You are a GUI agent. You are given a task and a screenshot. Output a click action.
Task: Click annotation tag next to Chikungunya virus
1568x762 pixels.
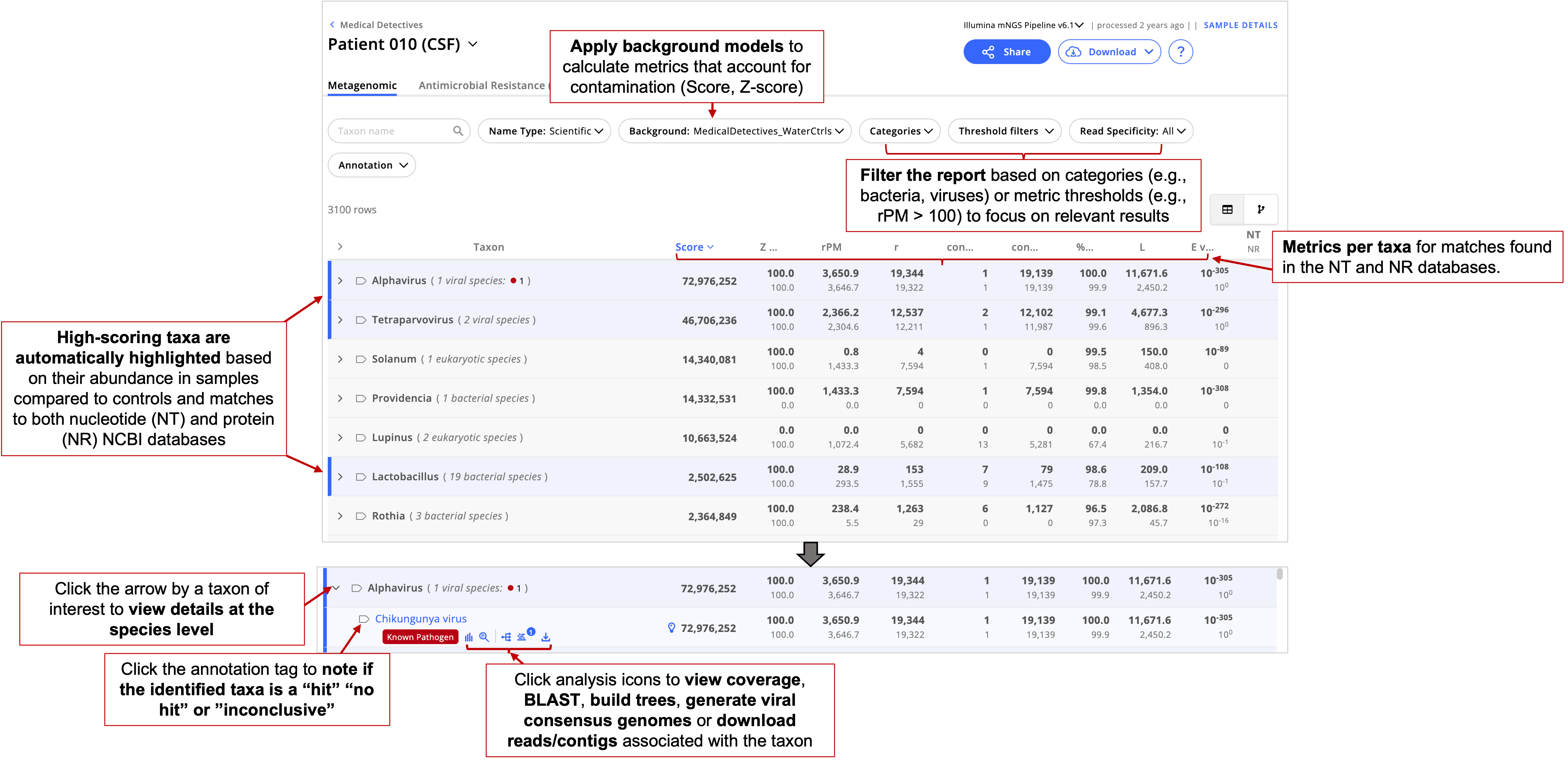tap(364, 619)
